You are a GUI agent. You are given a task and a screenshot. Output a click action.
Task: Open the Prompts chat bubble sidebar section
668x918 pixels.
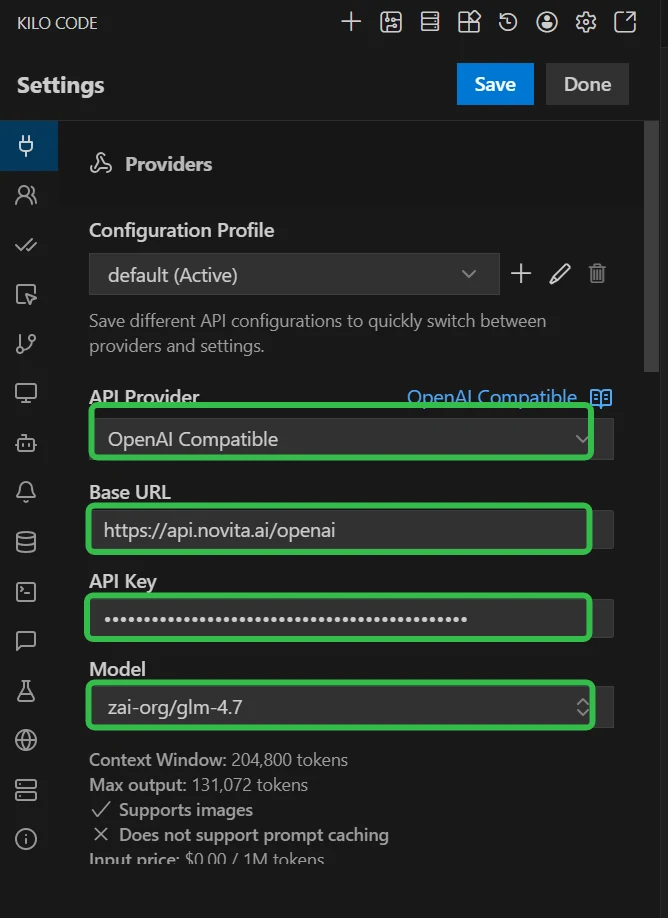(26, 641)
